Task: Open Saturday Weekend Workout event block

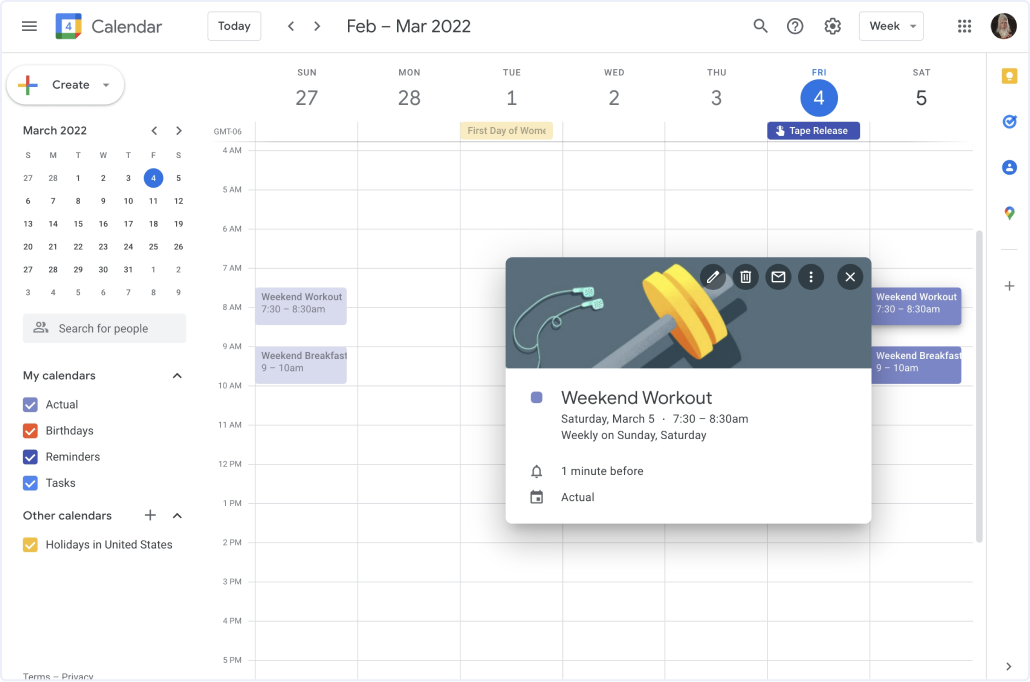Action: (916, 306)
